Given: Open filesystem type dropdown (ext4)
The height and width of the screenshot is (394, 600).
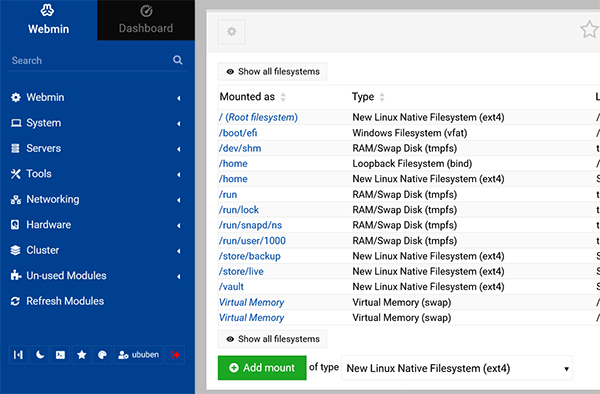Looking at the screenshot, I should 457,368.
